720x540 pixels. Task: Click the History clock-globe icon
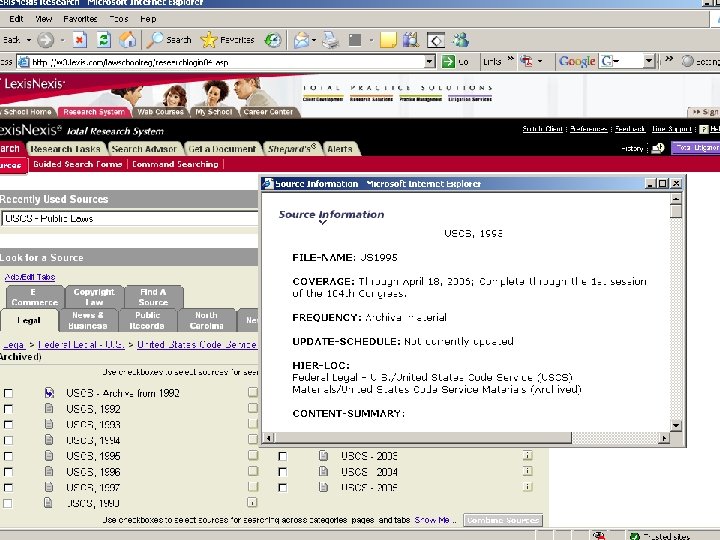(273, 40)
